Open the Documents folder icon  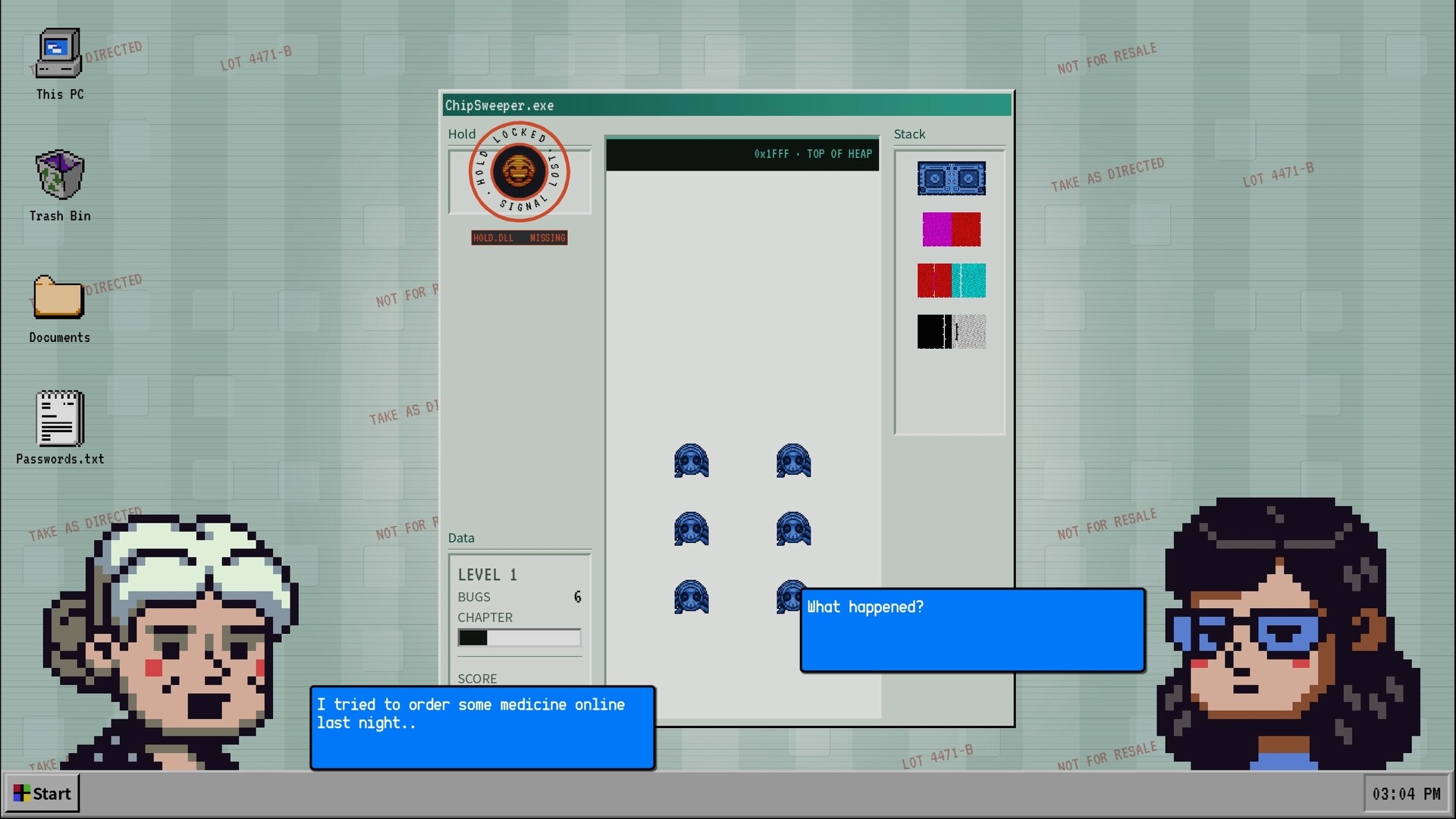pyautogui.click(x=59, y=309)
